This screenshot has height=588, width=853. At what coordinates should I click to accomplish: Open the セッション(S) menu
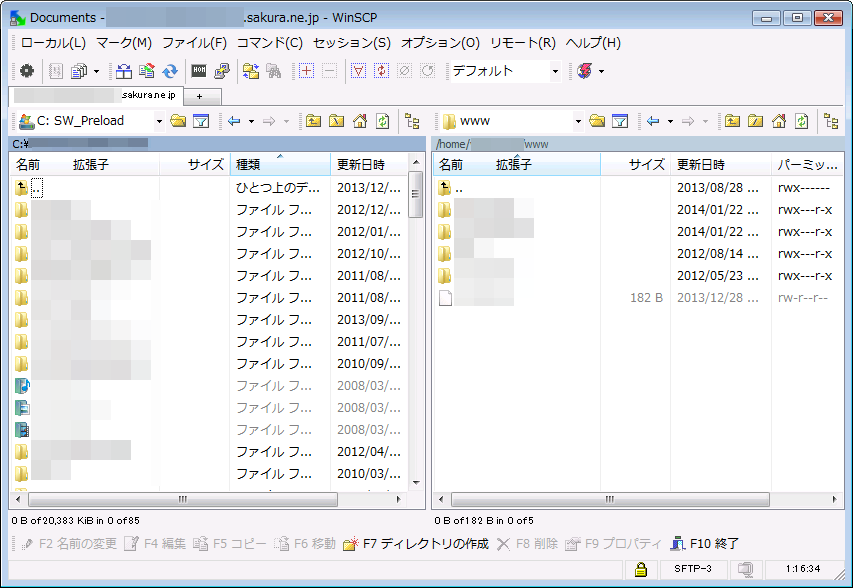[352, 43]
